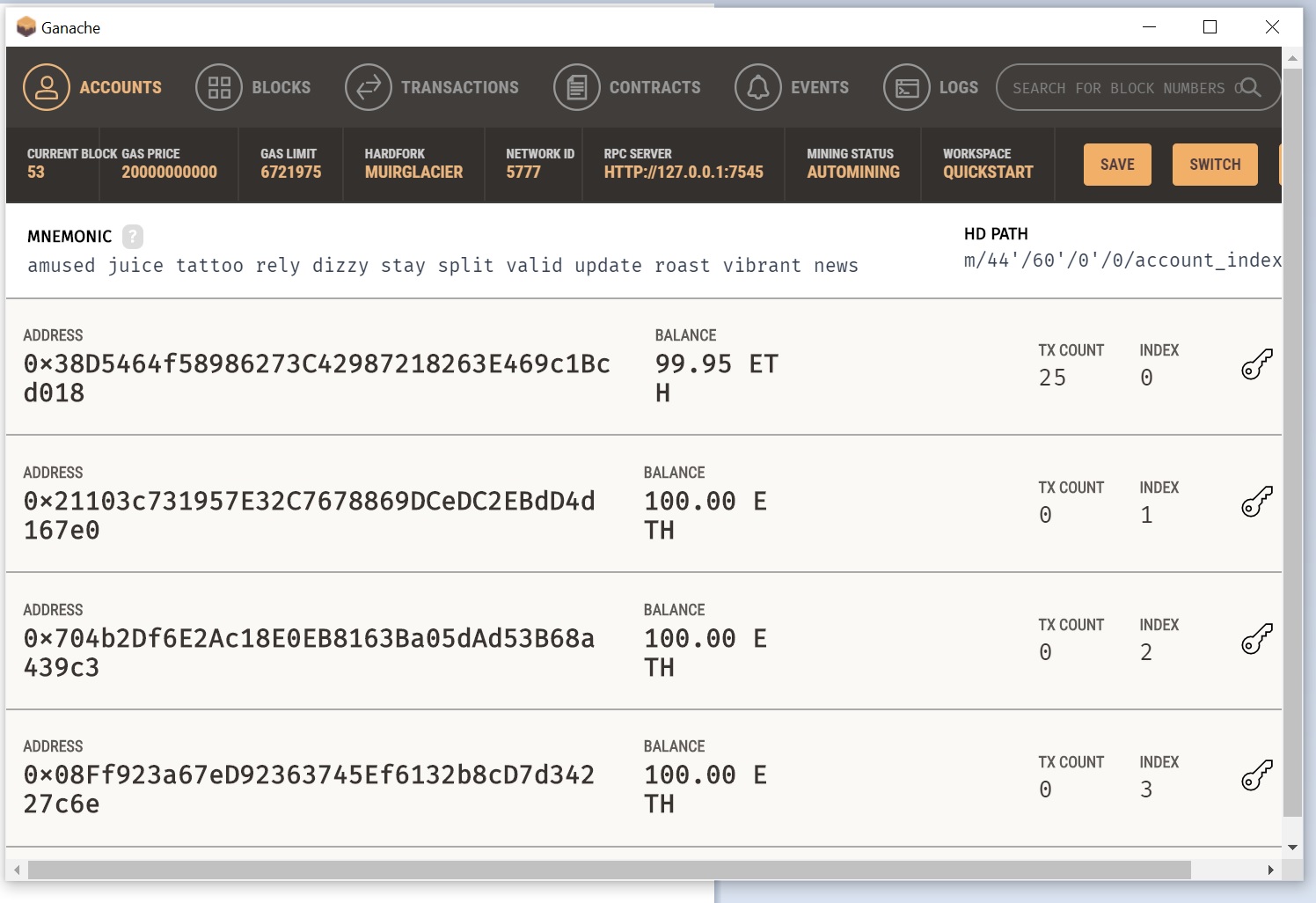Click the Logs terminal icon
The height and width of the screenshot is (903, 1316).
(907, 87)
